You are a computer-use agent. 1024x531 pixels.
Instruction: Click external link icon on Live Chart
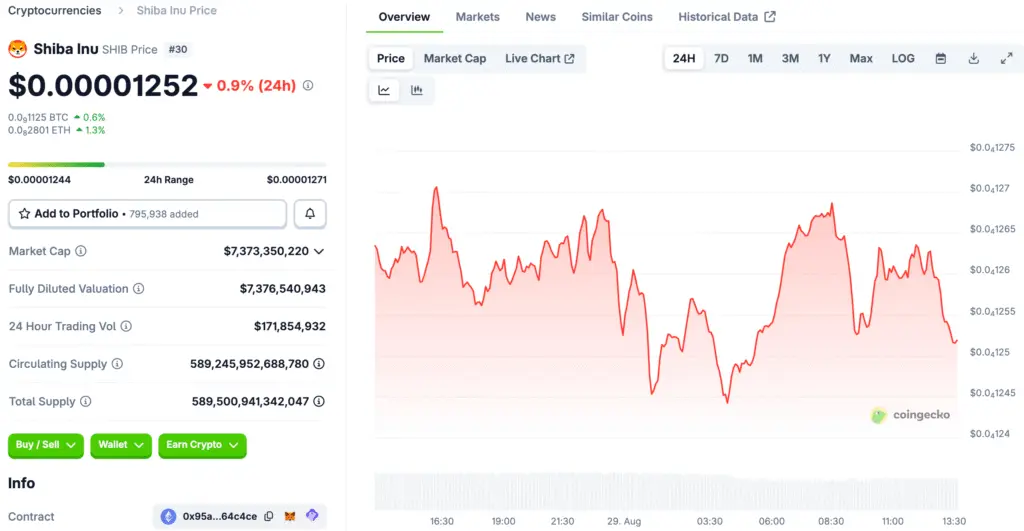[x=569, y=58]
